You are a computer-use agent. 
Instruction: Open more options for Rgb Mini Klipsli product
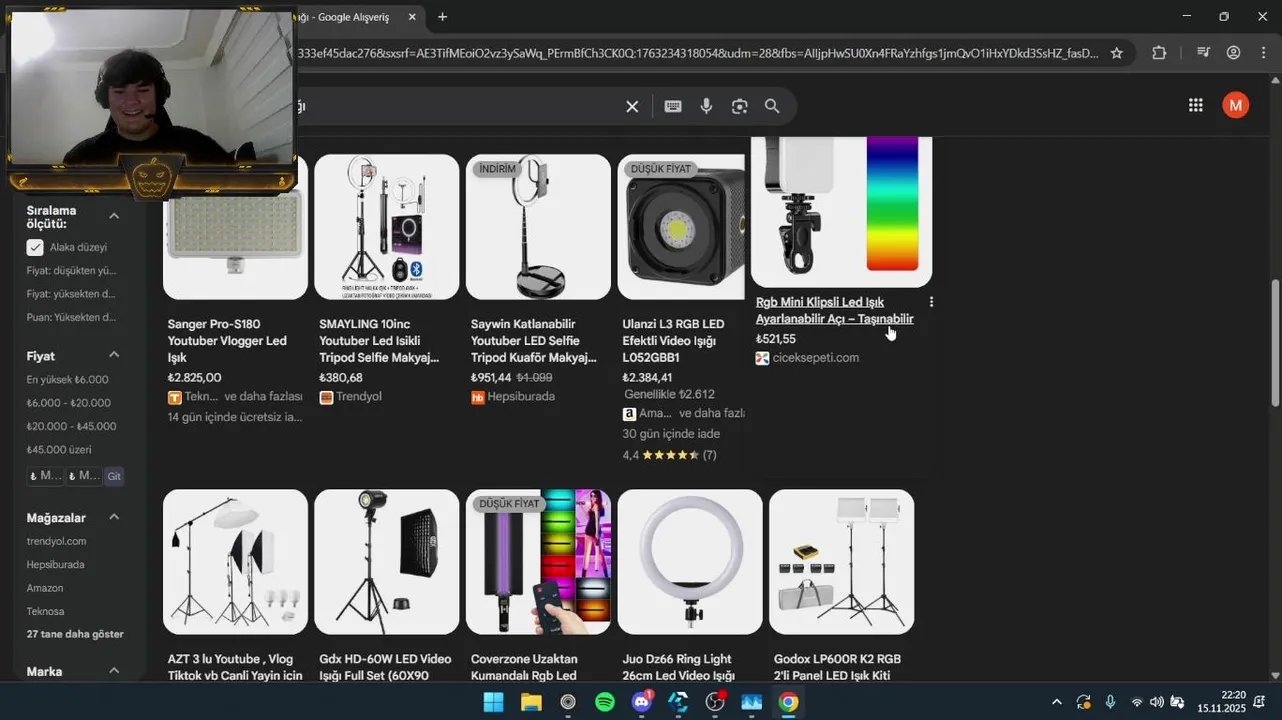coord(931,301)
